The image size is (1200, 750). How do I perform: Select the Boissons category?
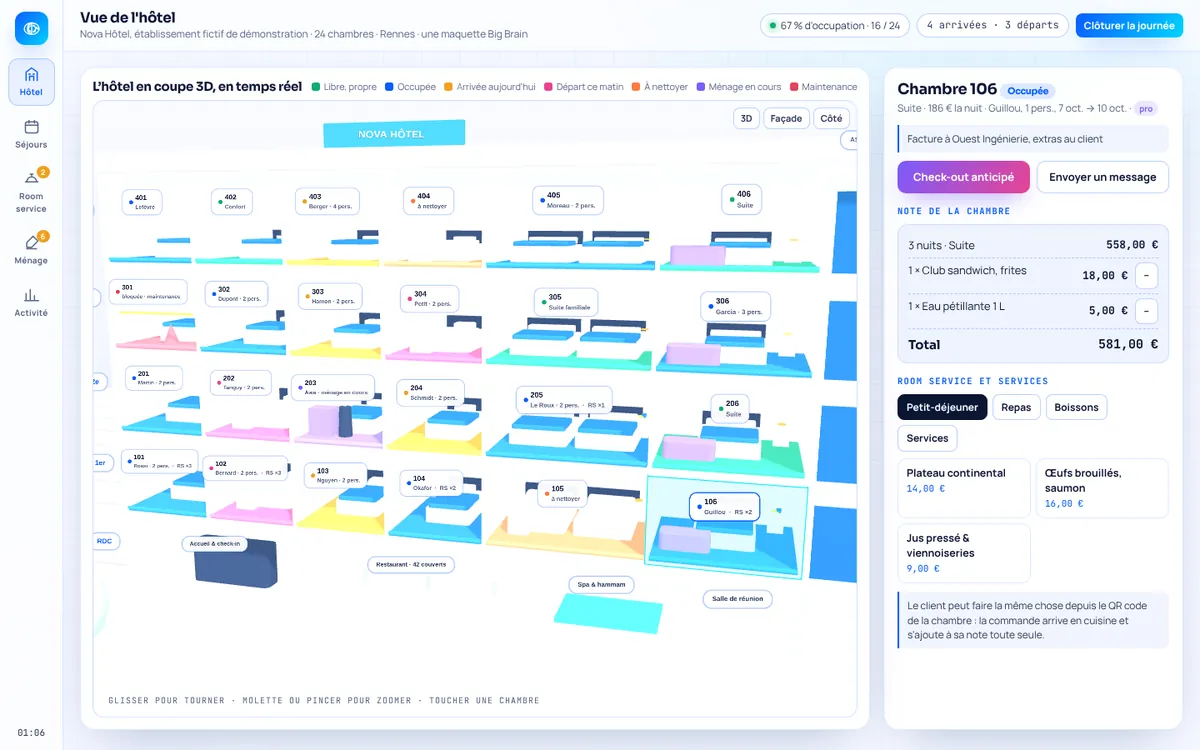pyautogui.click(x=1077, y=407)
